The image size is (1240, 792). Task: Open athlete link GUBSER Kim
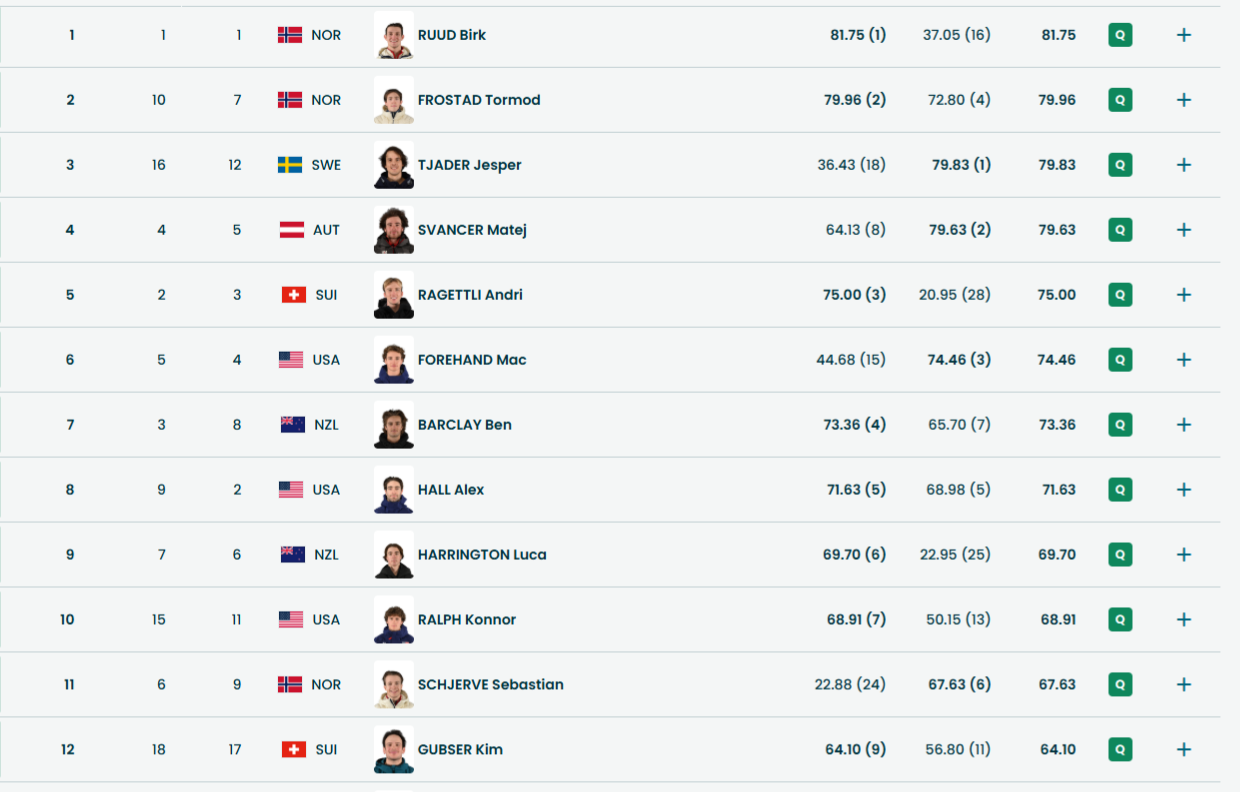(x=460, y=750)
